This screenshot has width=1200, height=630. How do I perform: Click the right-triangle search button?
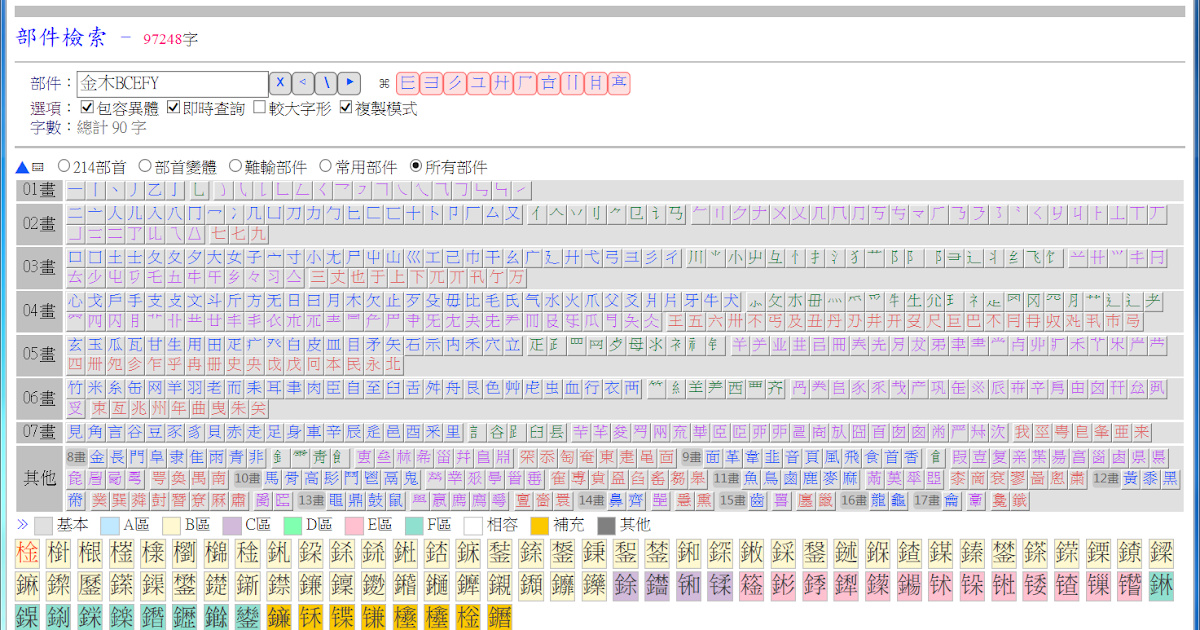click(x=349, y=83)
